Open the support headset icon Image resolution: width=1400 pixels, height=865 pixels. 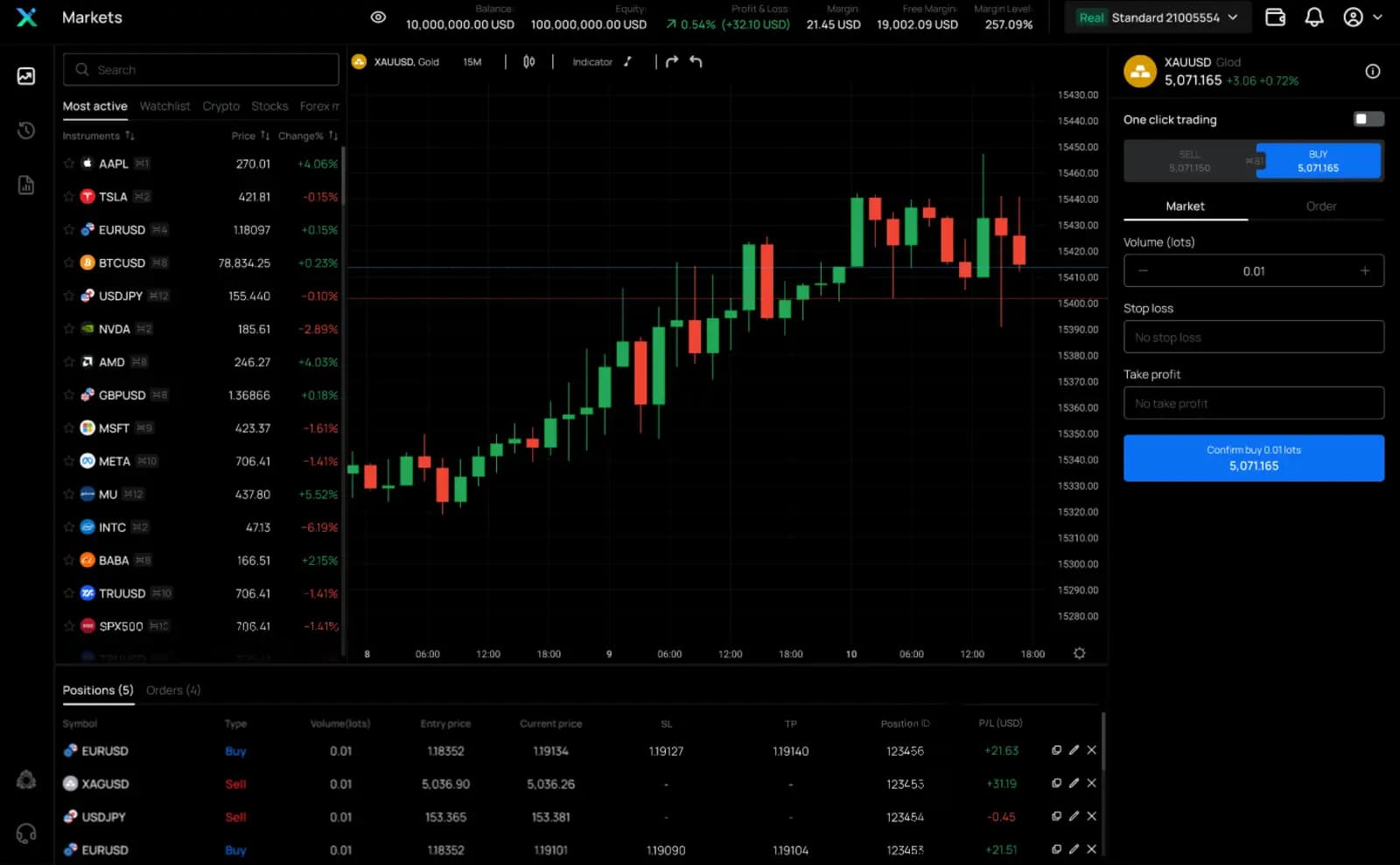coord(26,834)
